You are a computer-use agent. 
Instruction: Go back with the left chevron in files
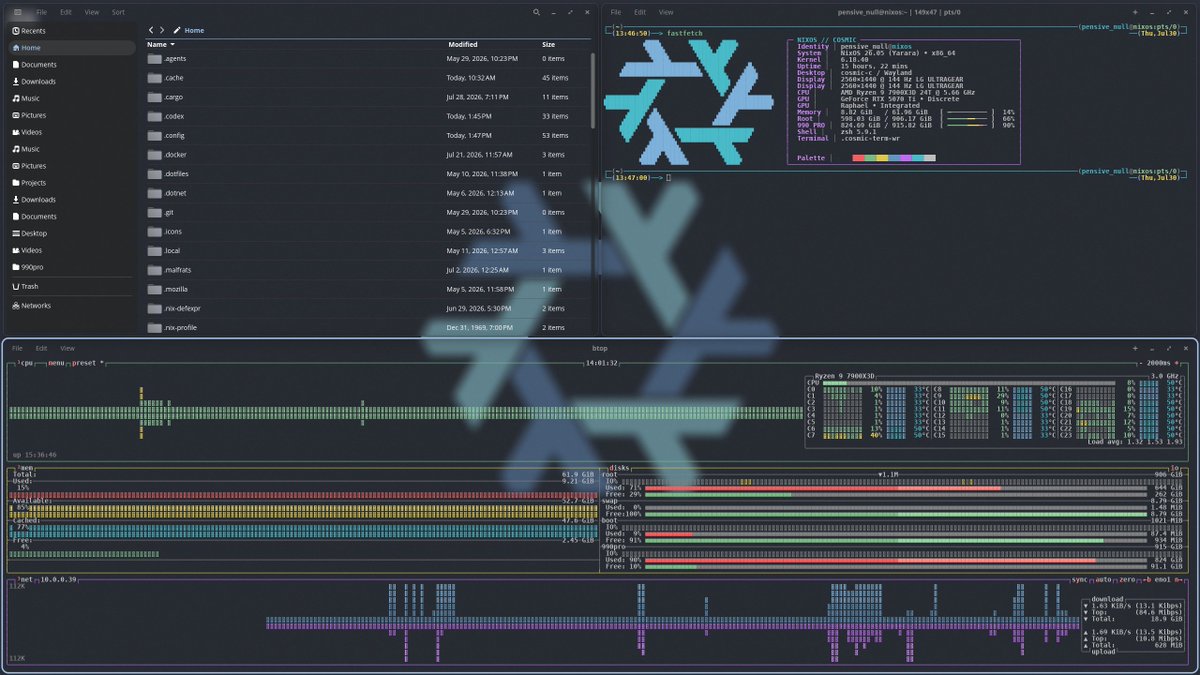151,30
